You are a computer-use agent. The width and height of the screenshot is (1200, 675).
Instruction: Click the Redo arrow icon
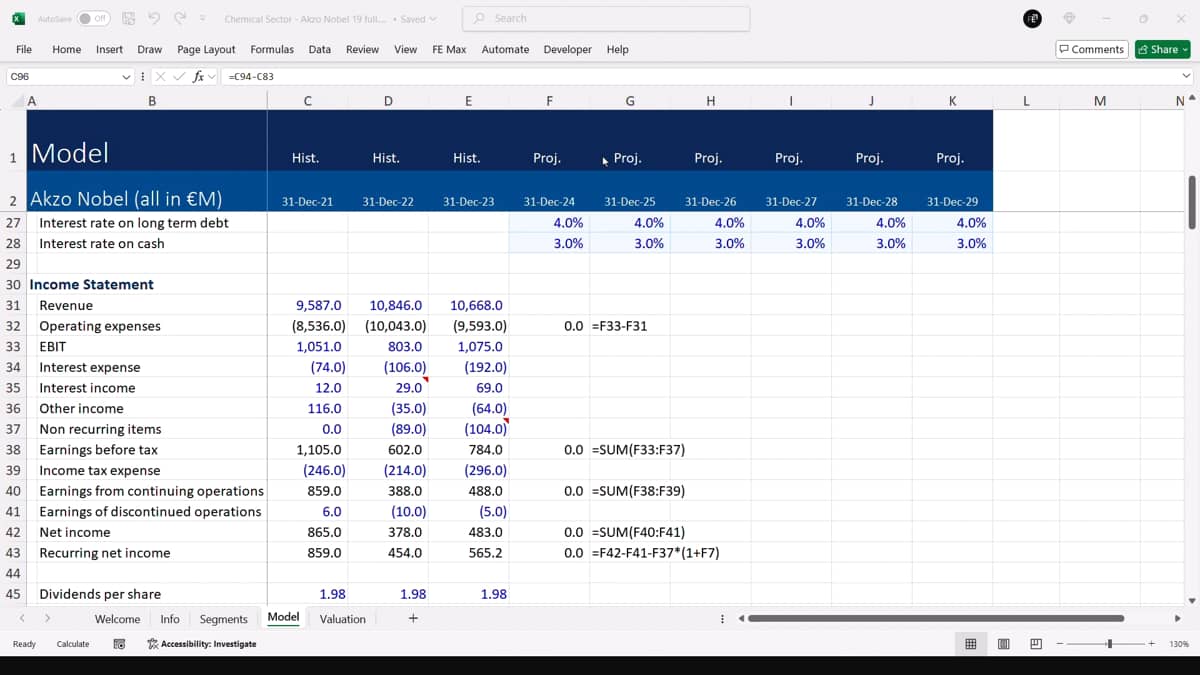click(179, 18)
